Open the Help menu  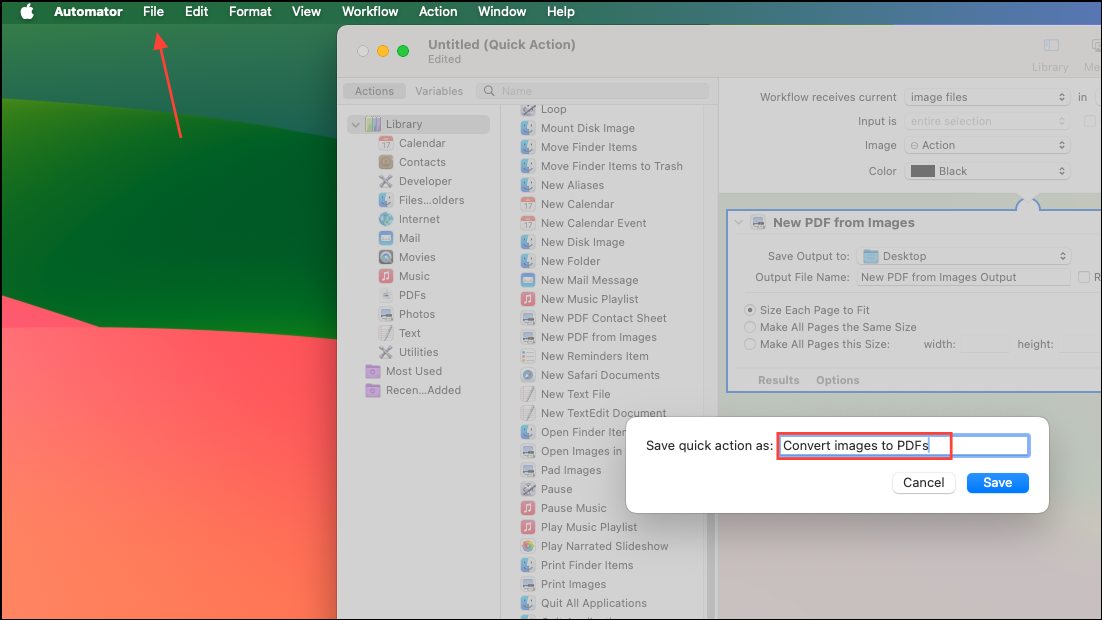561,11
